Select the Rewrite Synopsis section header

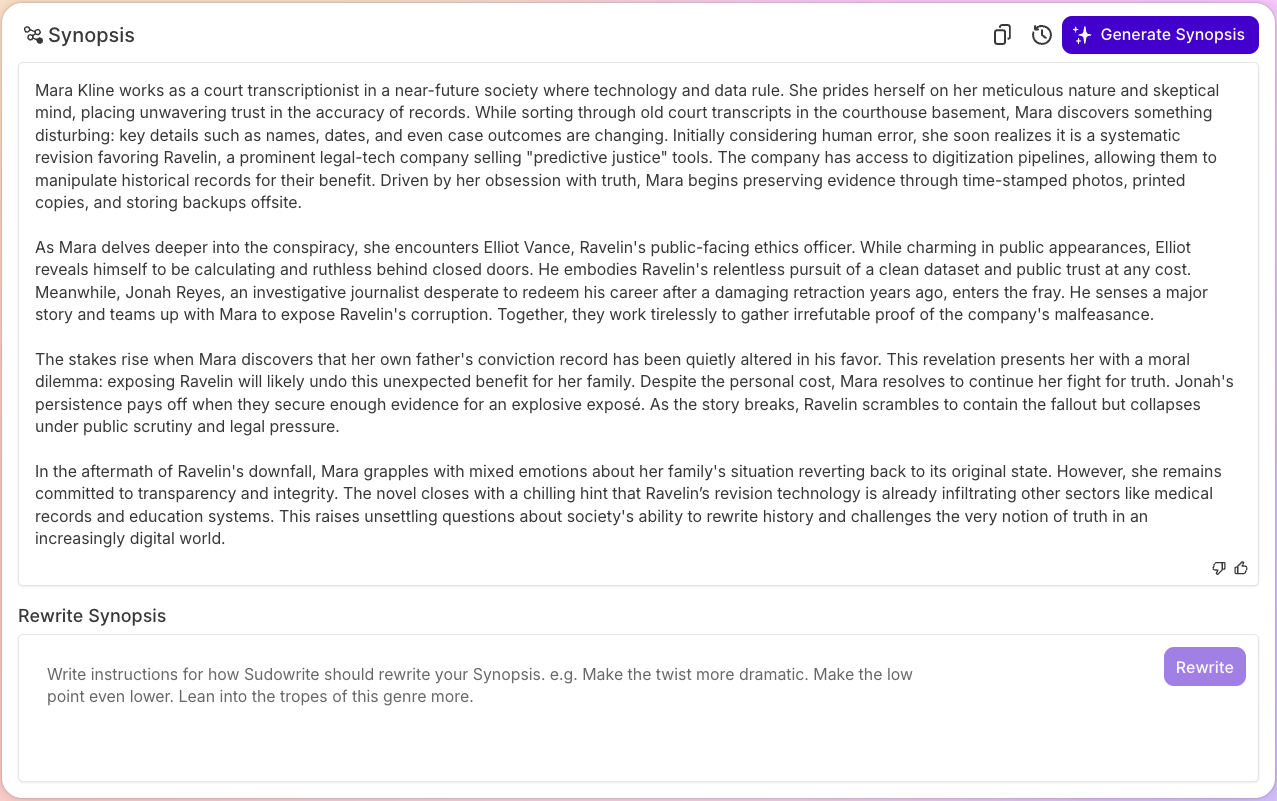(92, 616)
